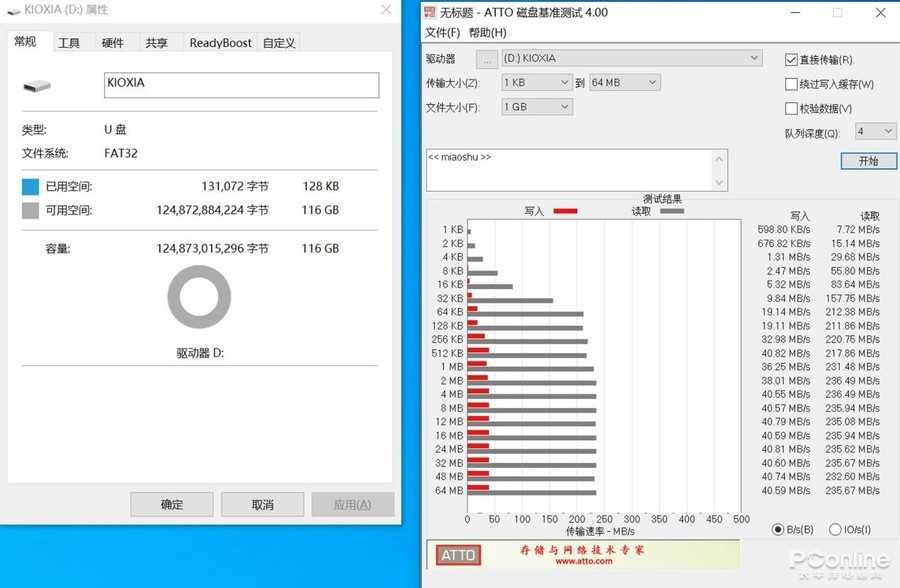Close the KIOXIA properties dialog
900x588 pixels.
(x=386, y=10)
